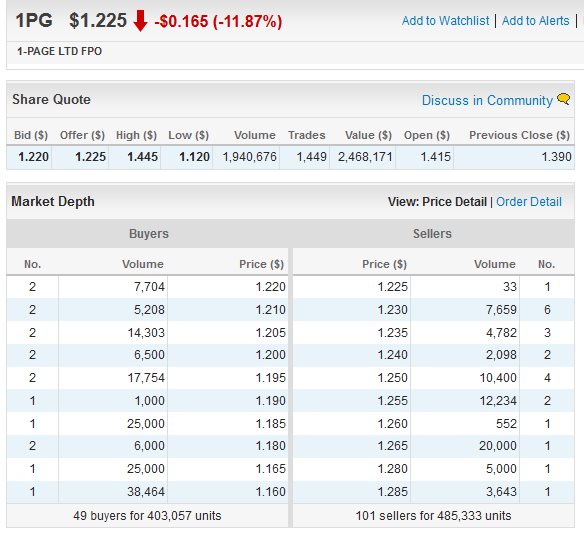Open Discuss in Community link
Viewport: 584px width, 534px height.
point(487,100)
